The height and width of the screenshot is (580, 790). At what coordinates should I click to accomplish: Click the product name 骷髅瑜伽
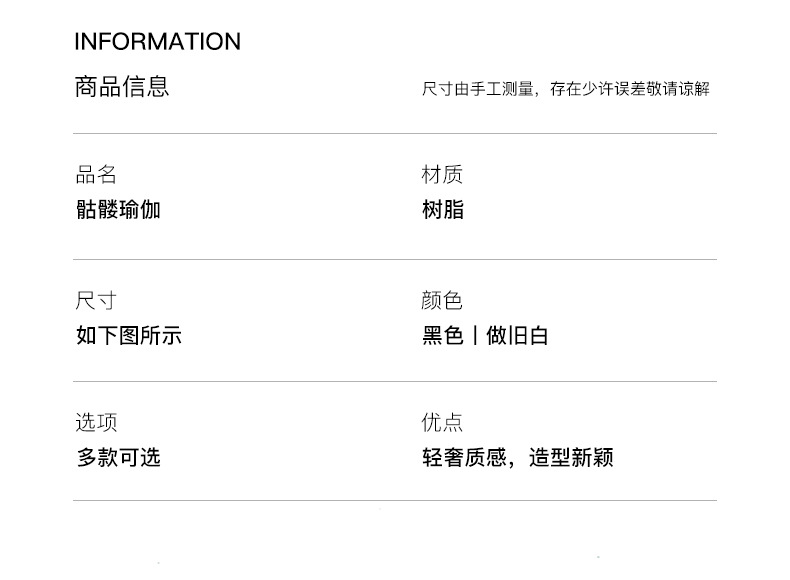pos(118,210)
